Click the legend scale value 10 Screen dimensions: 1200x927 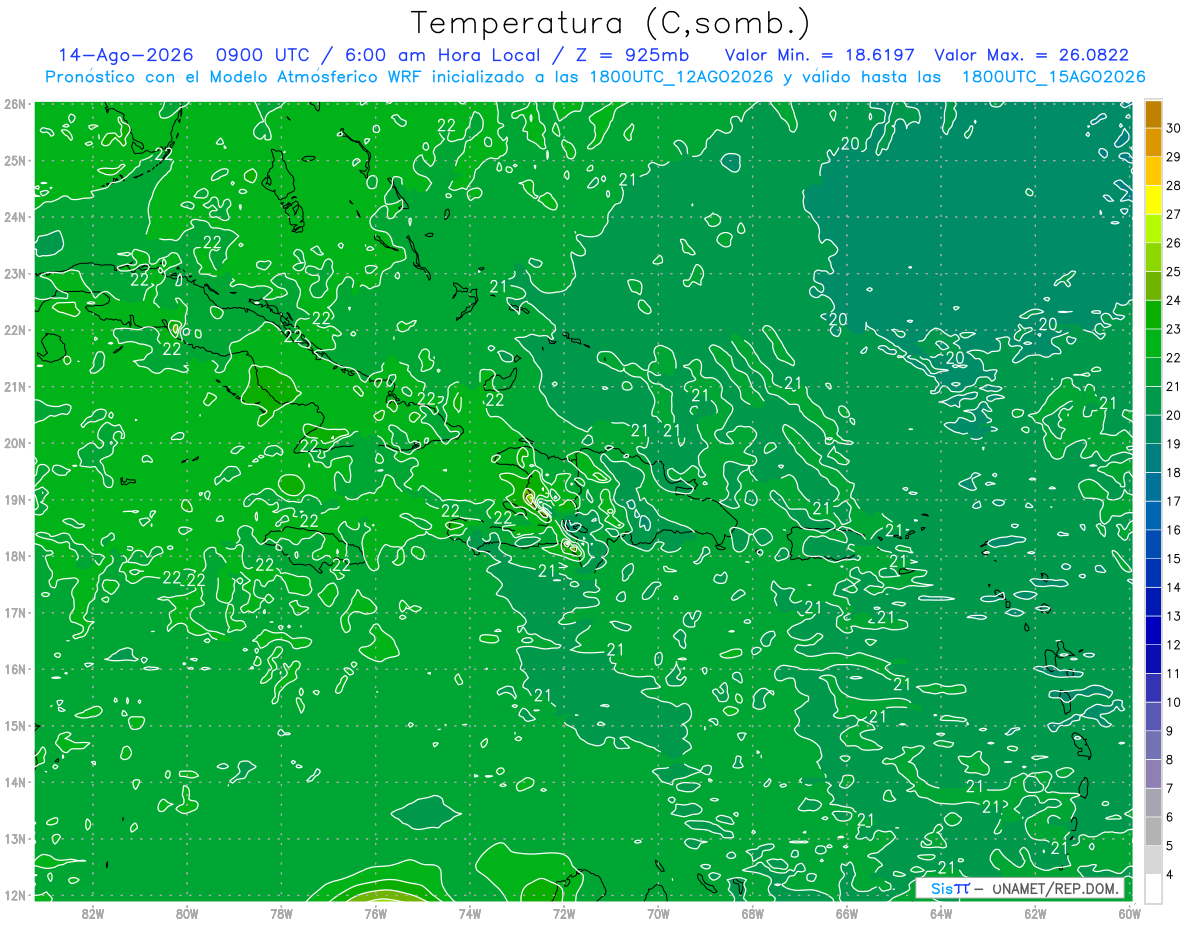(x=1174, y=703)
